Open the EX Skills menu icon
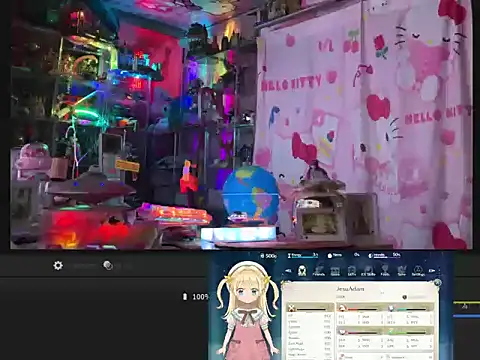 [x=368, y=271]
